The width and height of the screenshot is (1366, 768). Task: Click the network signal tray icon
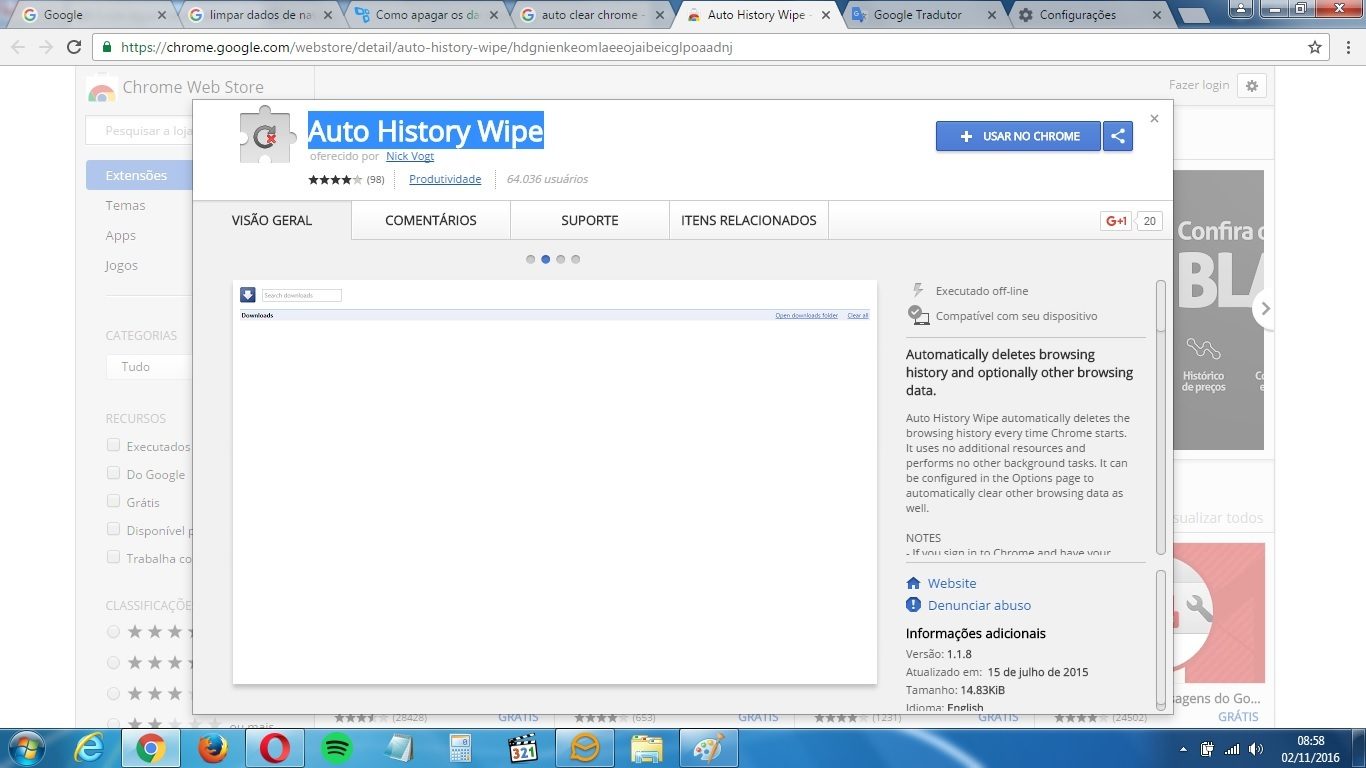1232,749
